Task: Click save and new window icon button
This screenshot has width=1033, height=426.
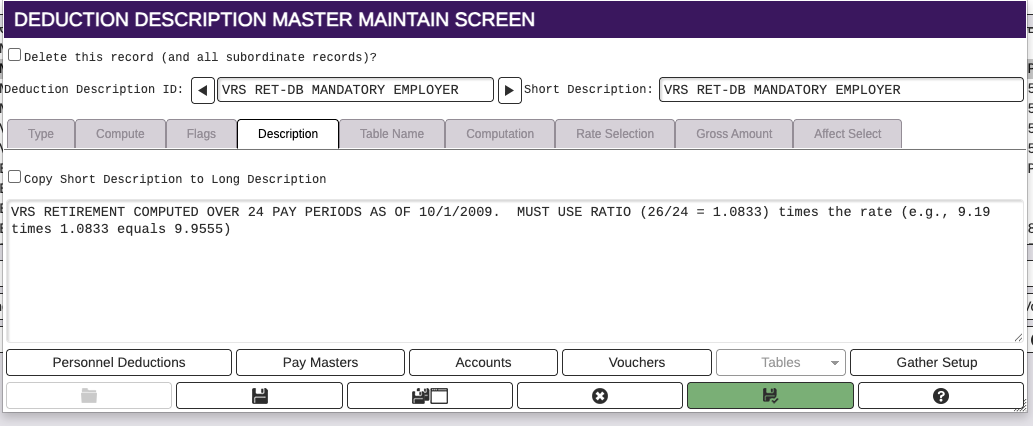Action: point(430,396)
